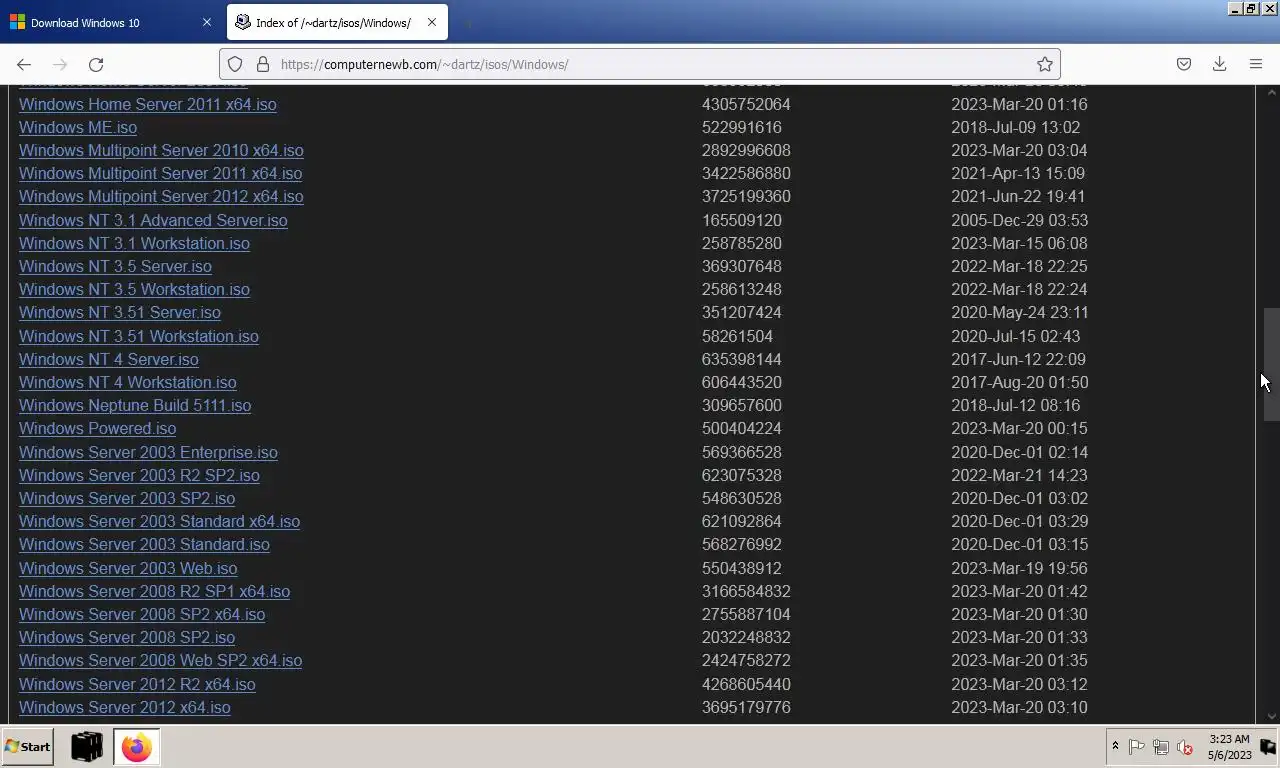Select date 2023-Mar-19 19:56
Viewport: 1280px width, 768px height.
(x=1019, y=568)
